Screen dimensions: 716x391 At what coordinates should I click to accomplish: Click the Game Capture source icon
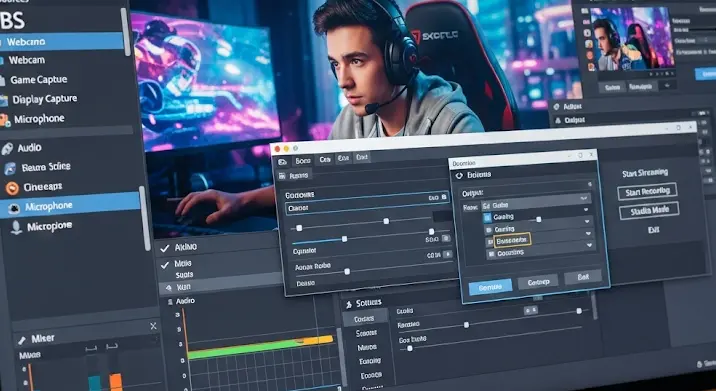point(2,80)
